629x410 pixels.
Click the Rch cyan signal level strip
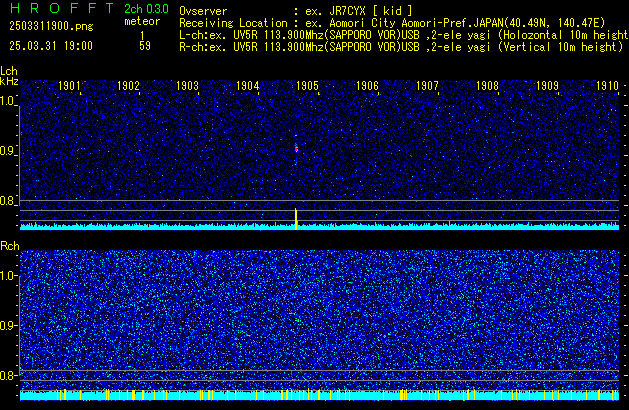point(319,395)
